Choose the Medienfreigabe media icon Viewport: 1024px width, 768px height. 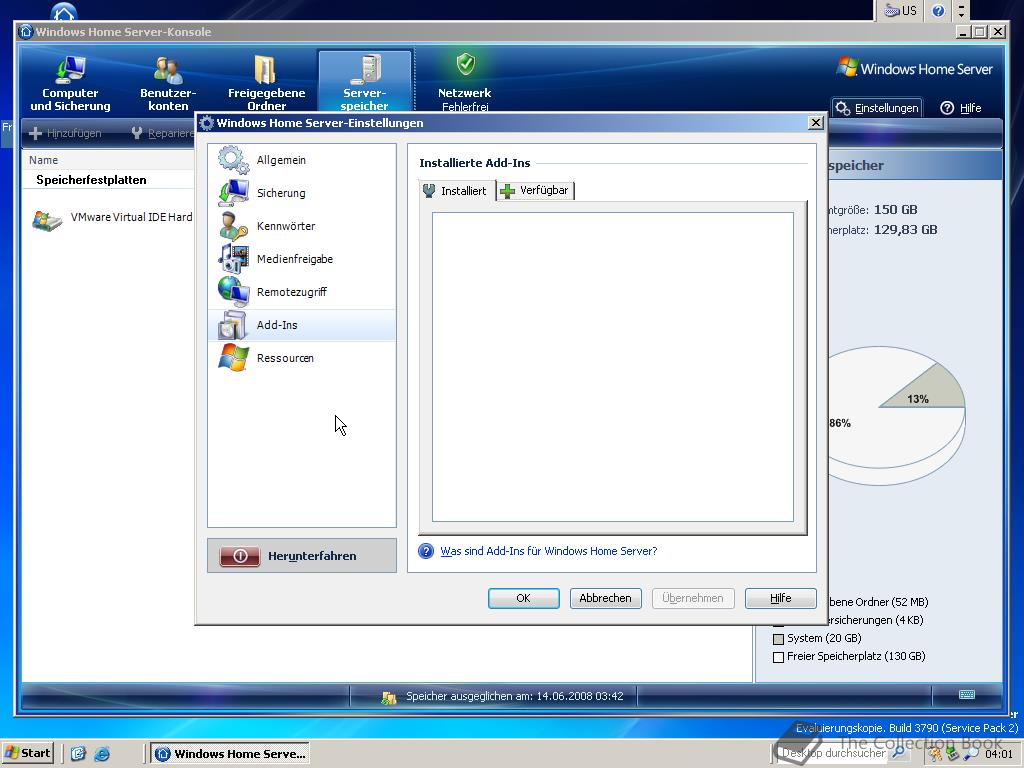(233, 259)
